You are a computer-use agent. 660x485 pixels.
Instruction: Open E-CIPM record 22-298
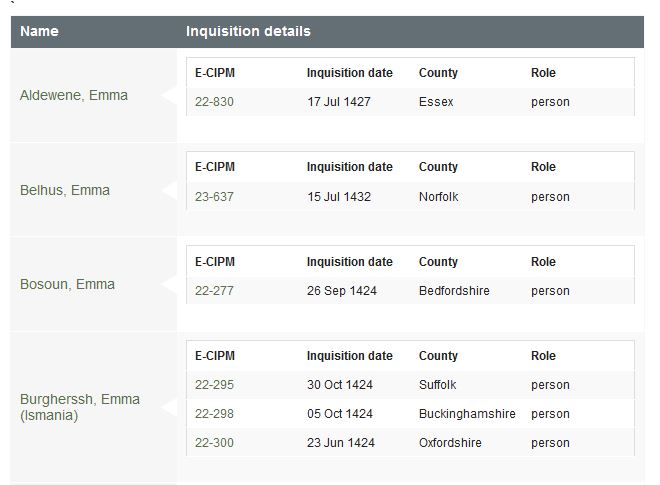tap(214, 414)
